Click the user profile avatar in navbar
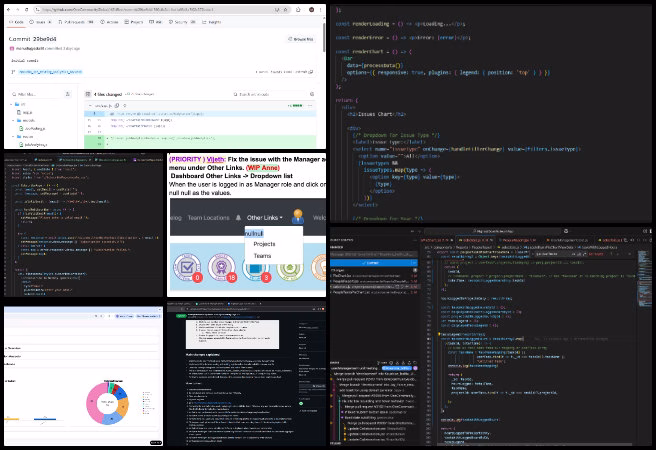656x450 pixels. click(x=298, y=217)
